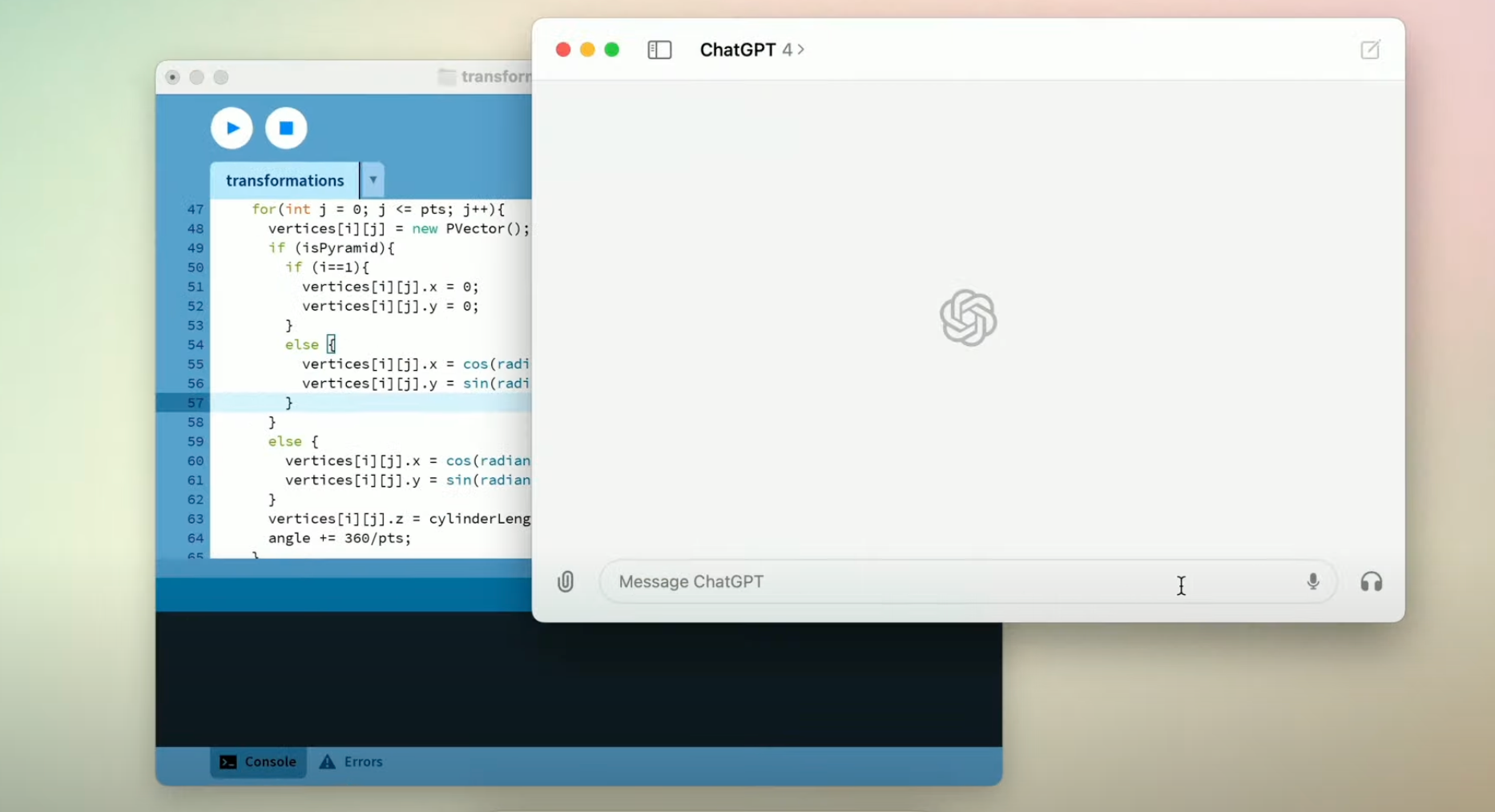
Task: Stop the running Processing sketch
Action: pos(286,128)
